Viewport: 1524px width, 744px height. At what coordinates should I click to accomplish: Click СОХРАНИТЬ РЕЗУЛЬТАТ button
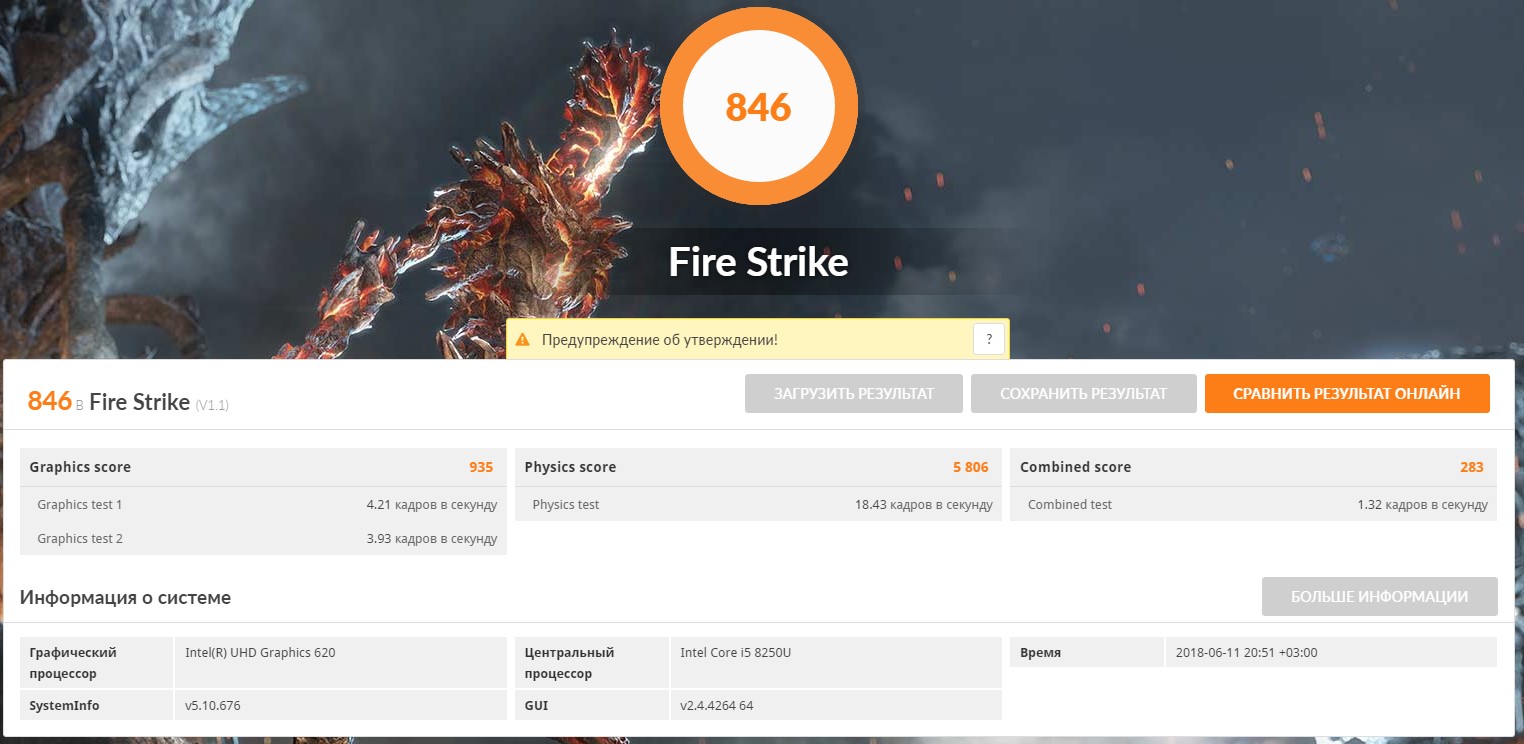1084,394
